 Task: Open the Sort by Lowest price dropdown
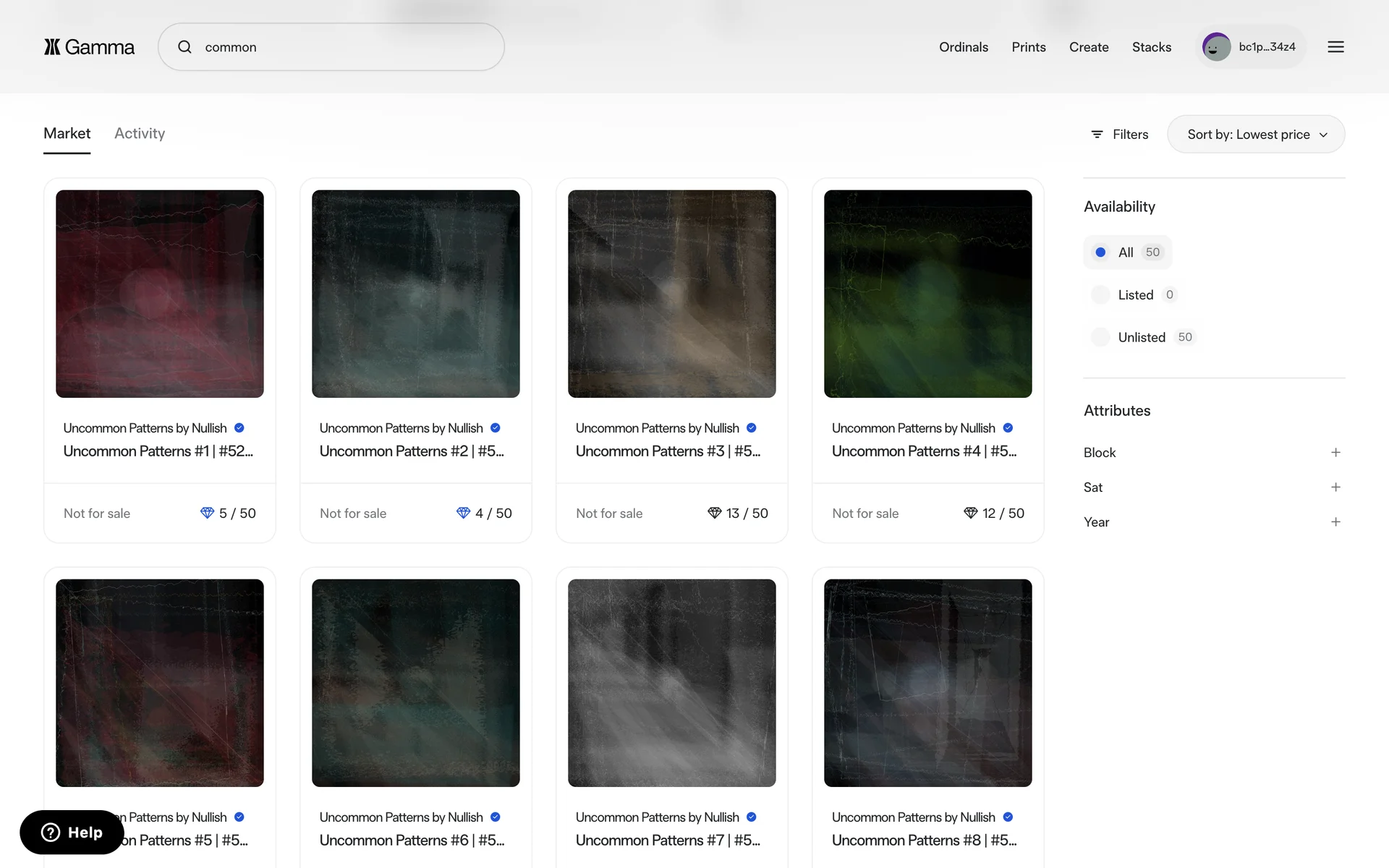(1256, 135)
